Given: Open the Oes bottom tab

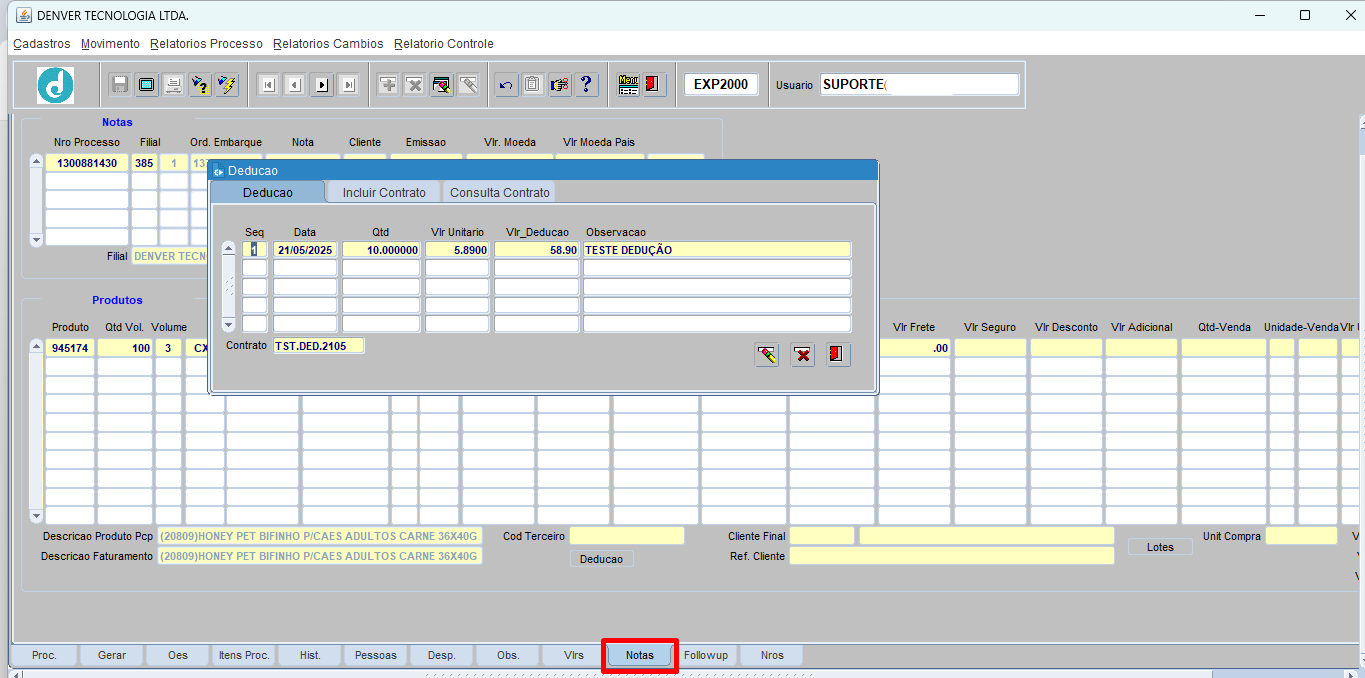Looking at the screenshot, I should point(178,655).
